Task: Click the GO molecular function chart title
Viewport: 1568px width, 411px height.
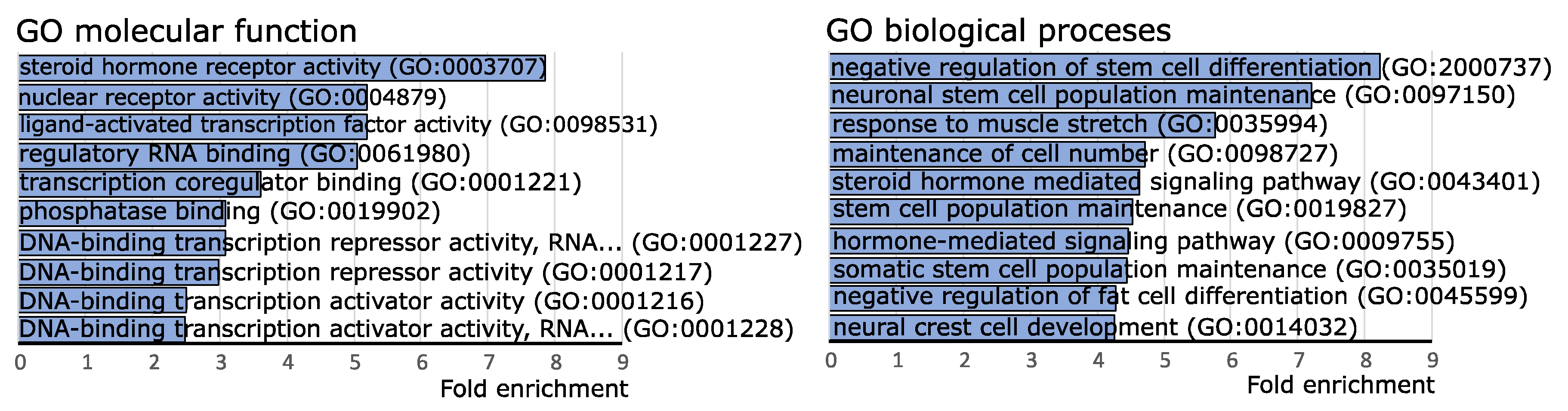Action: click(x=186, y=31)
